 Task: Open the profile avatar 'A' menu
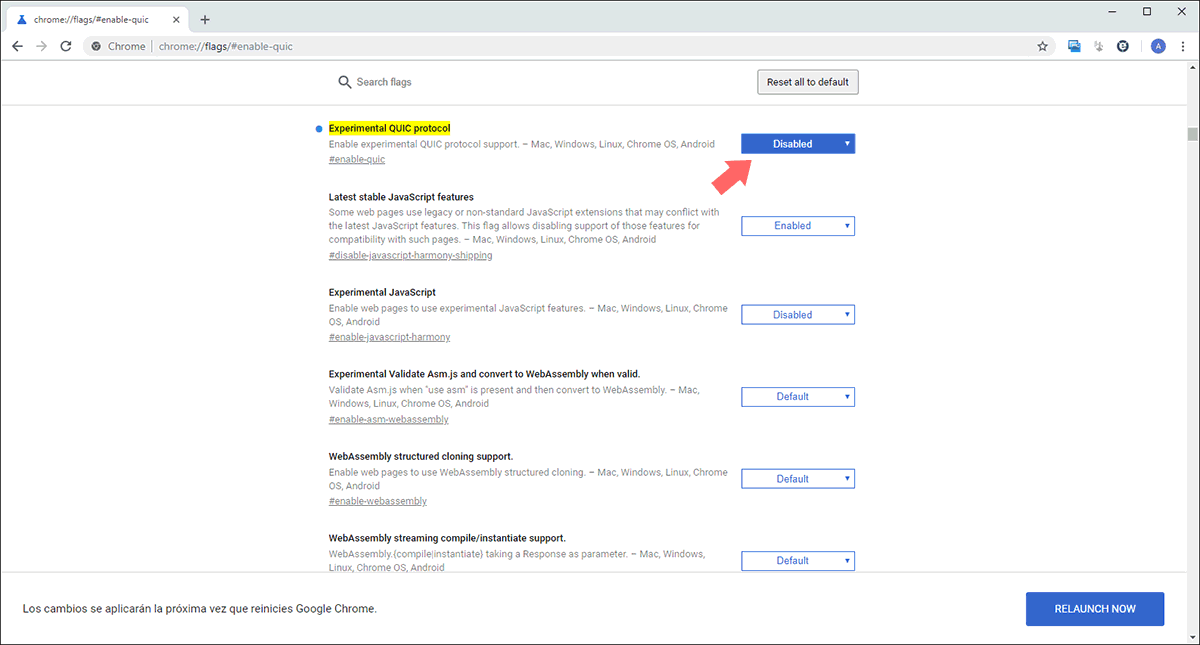point(1158,46)
